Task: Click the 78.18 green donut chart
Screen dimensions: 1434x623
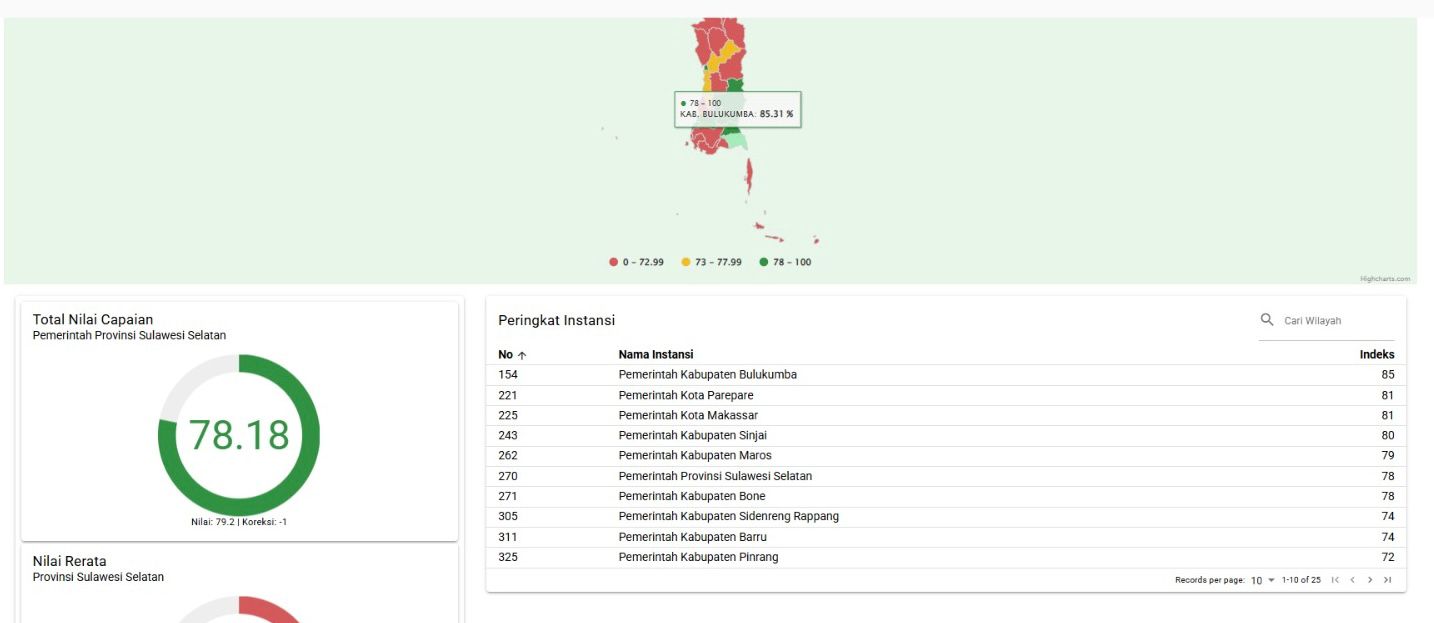Action: pos(239,435)
